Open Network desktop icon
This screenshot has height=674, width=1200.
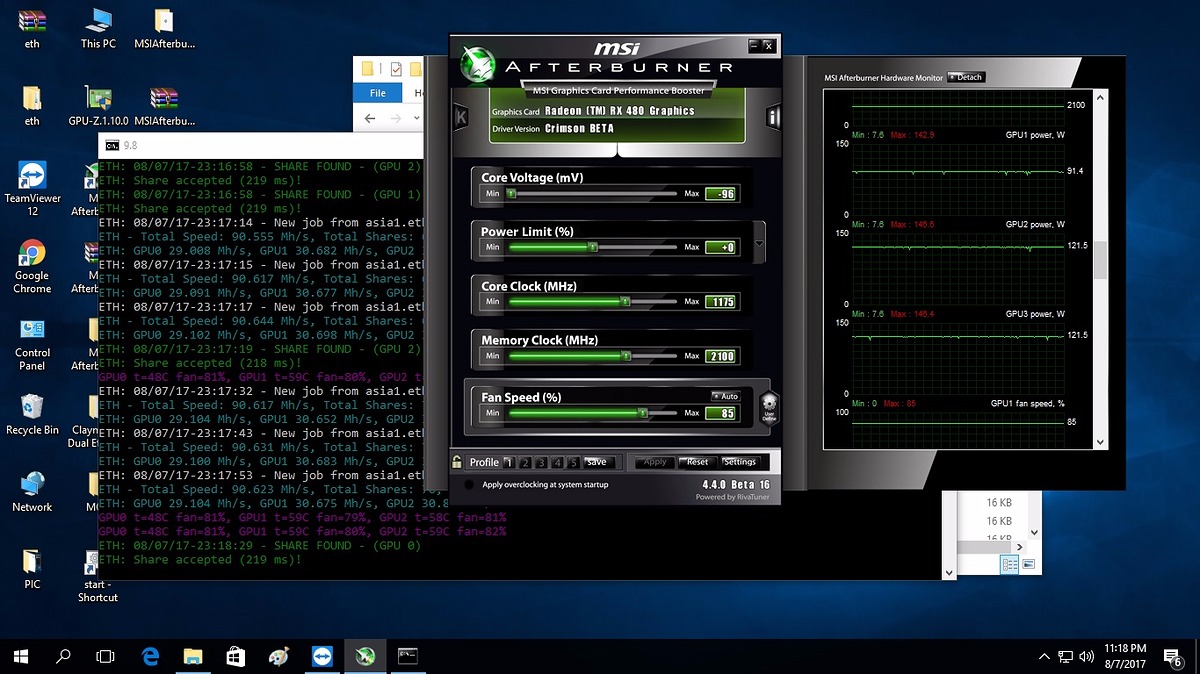[x=32, y=491]
